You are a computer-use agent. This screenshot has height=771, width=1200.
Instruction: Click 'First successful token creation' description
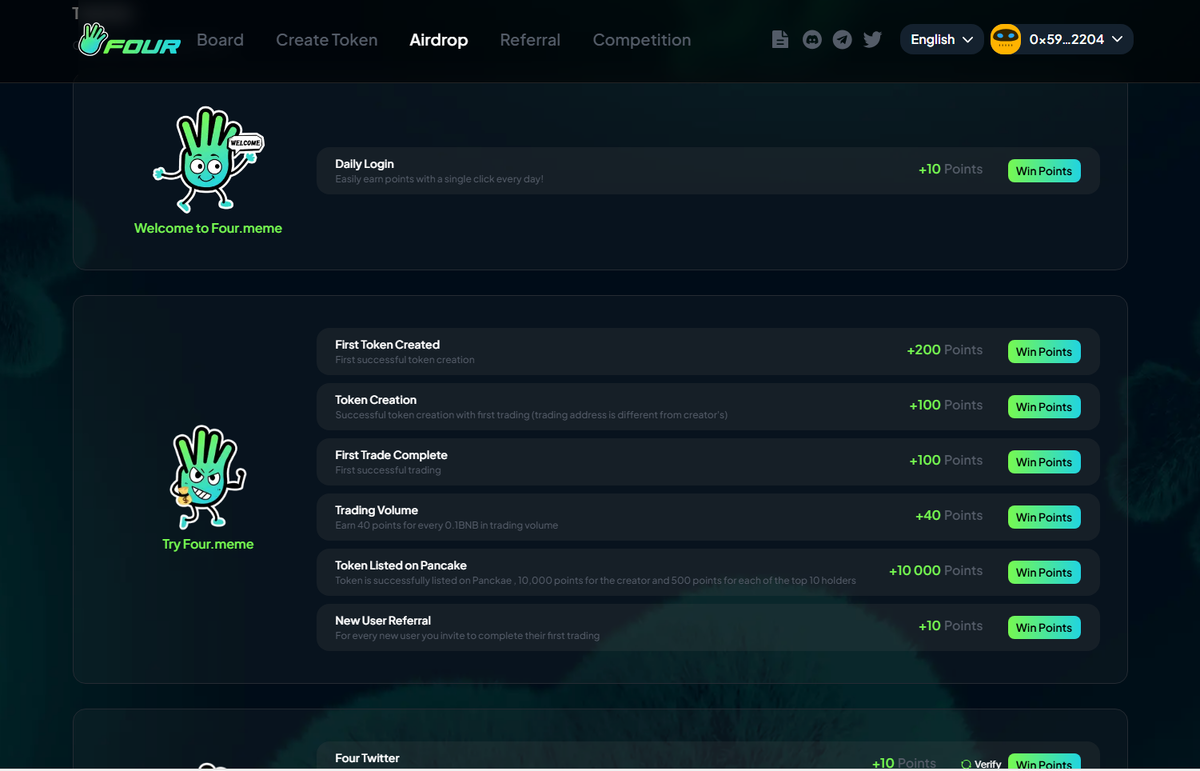coord(405,360)
